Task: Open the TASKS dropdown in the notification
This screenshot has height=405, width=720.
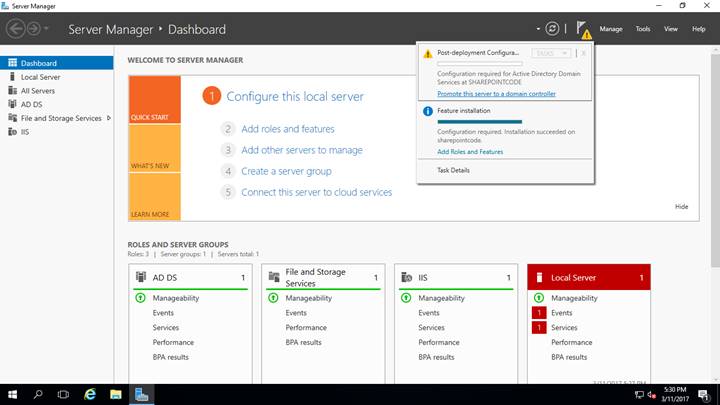Action: [552, 52]
